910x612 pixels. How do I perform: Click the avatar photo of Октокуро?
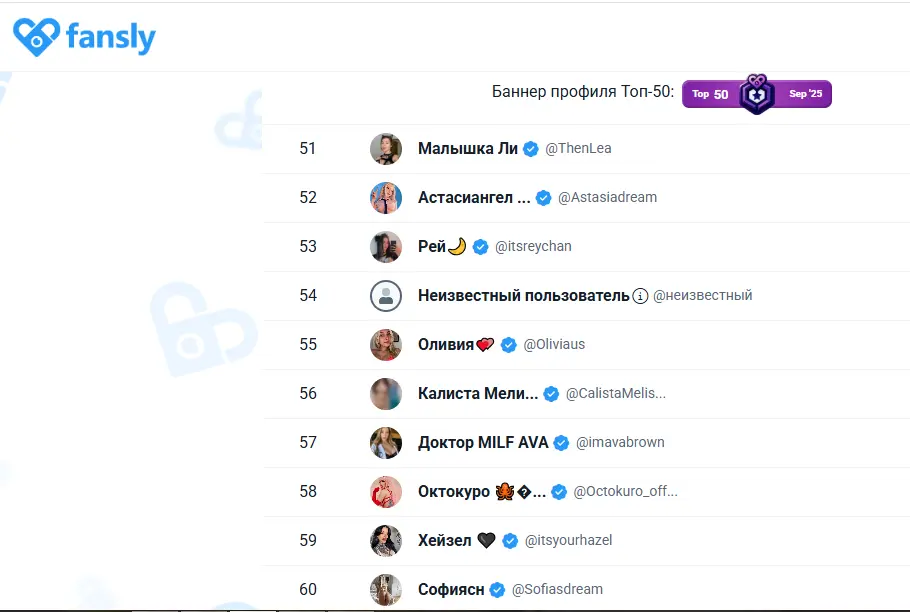tap(386, 491)
